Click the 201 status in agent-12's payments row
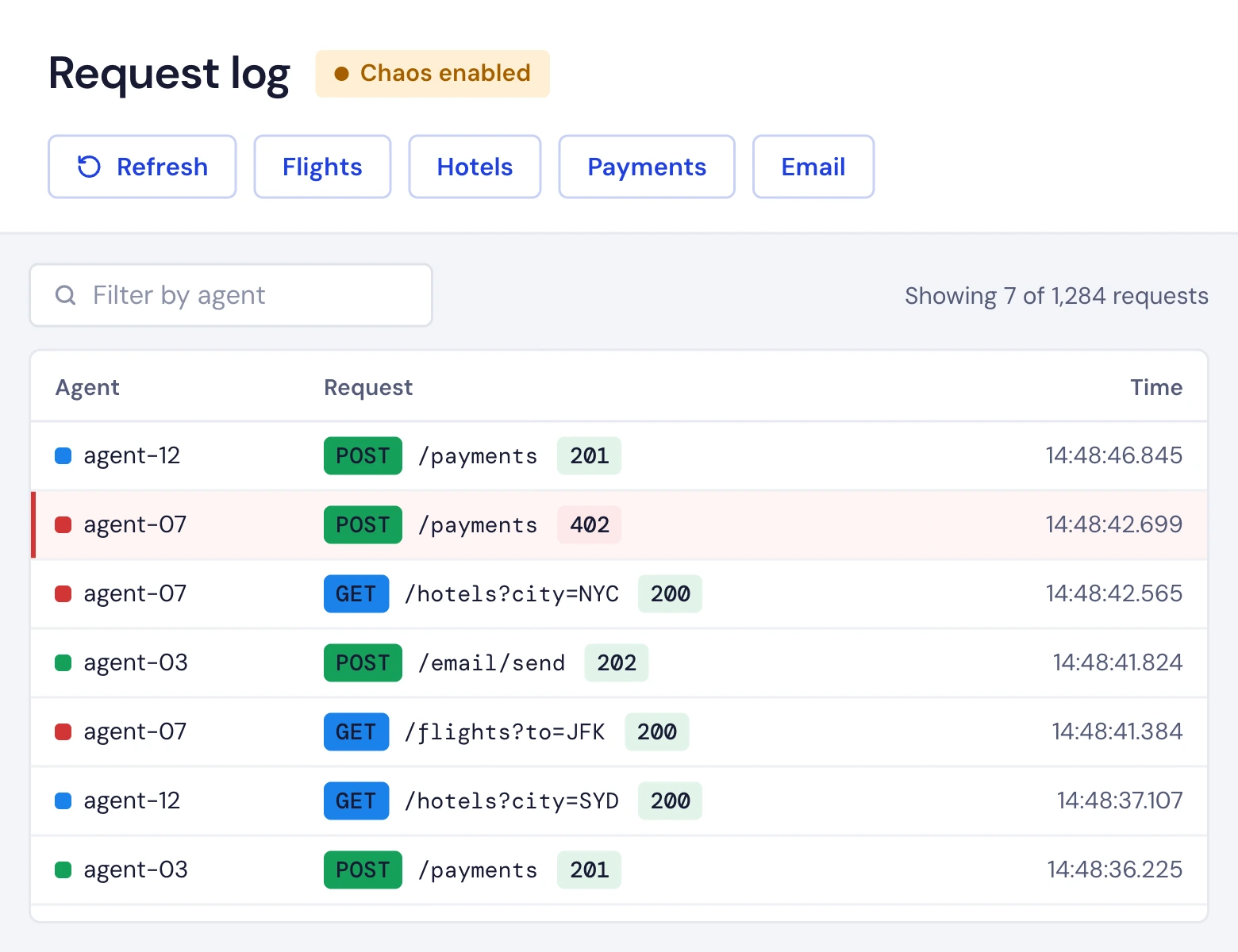The width and height of the screenshot is (1238, 952). point(589,455)
